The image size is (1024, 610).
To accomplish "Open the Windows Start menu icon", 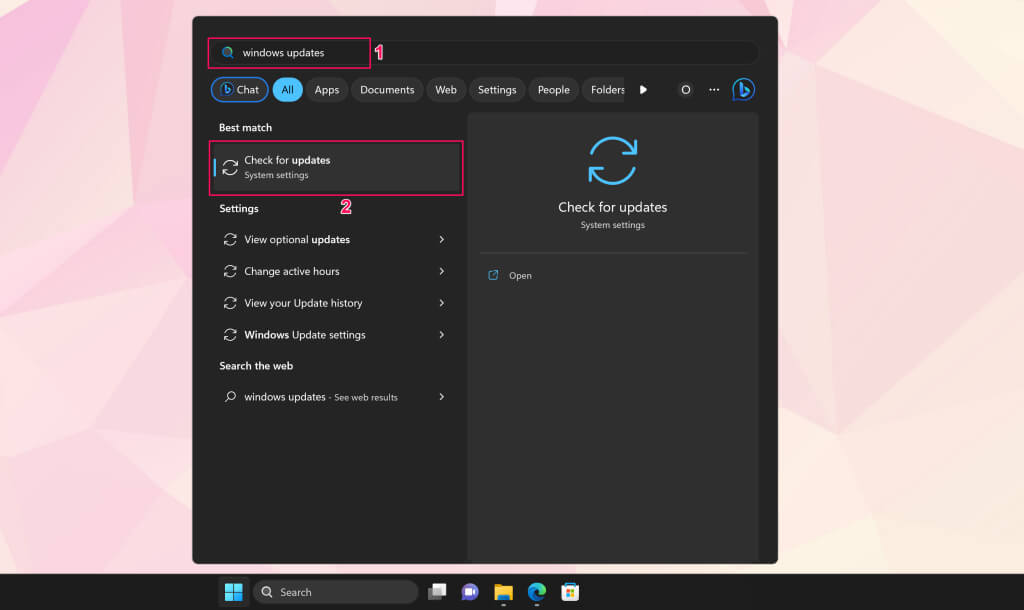I will [x=234, y=592].
